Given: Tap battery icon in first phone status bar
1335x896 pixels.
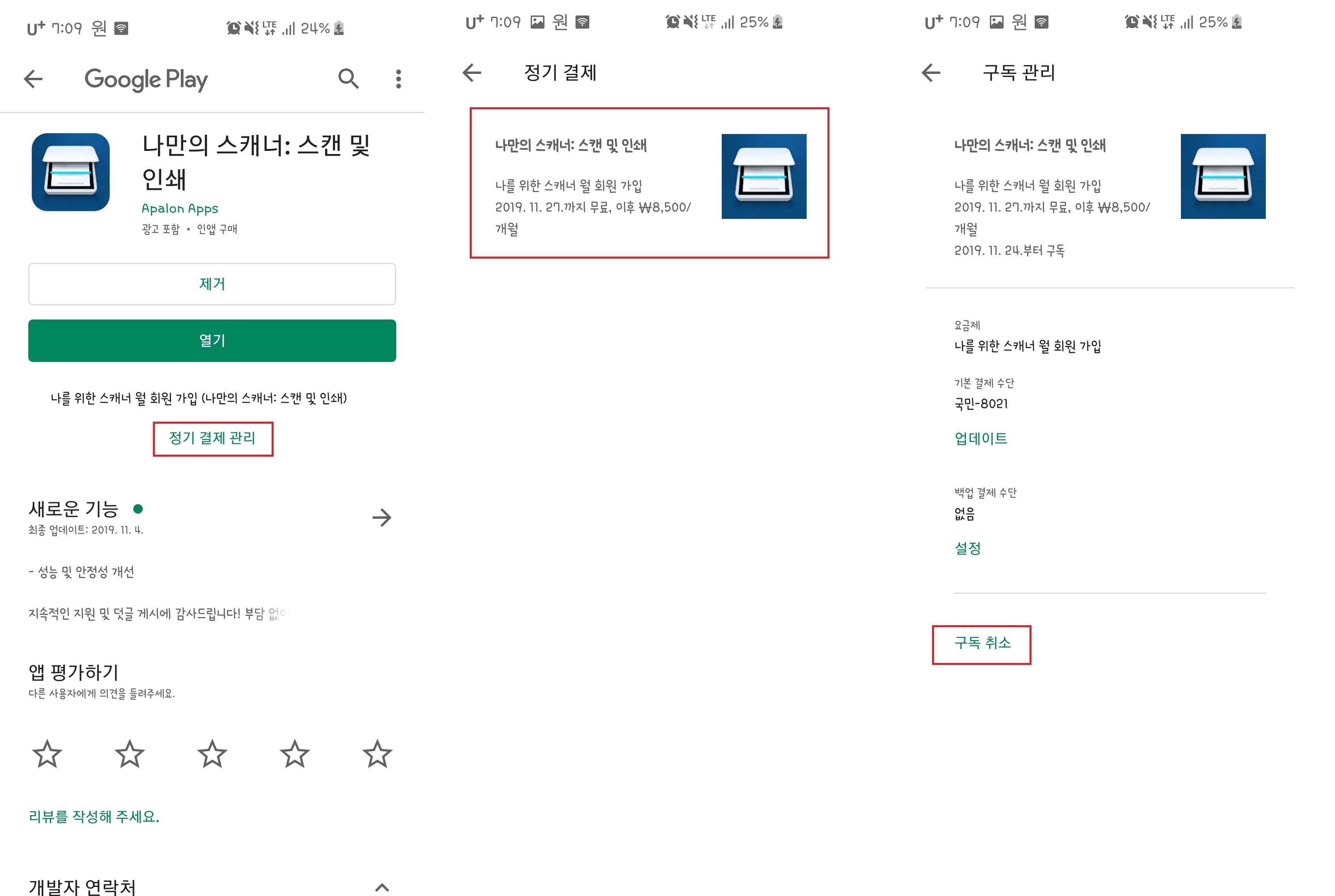Looking at the screenshot, I should [339, 28].
